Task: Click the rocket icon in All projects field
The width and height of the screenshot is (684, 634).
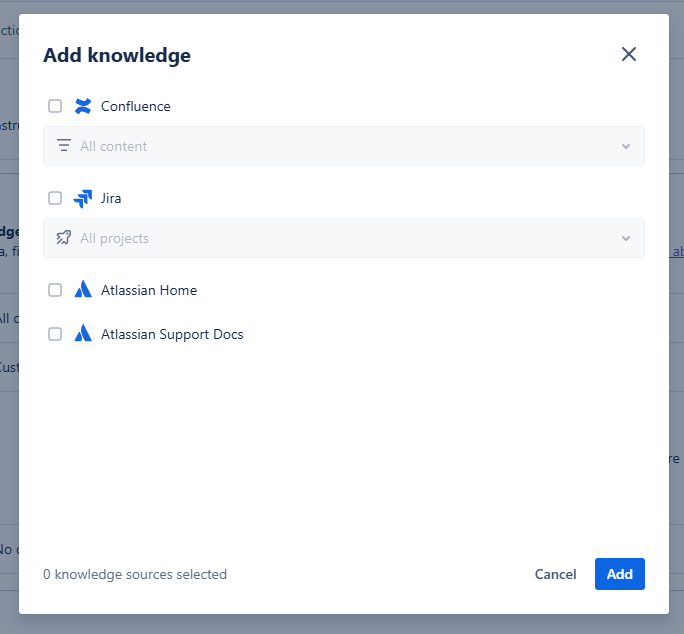Action: pos(64,238)
